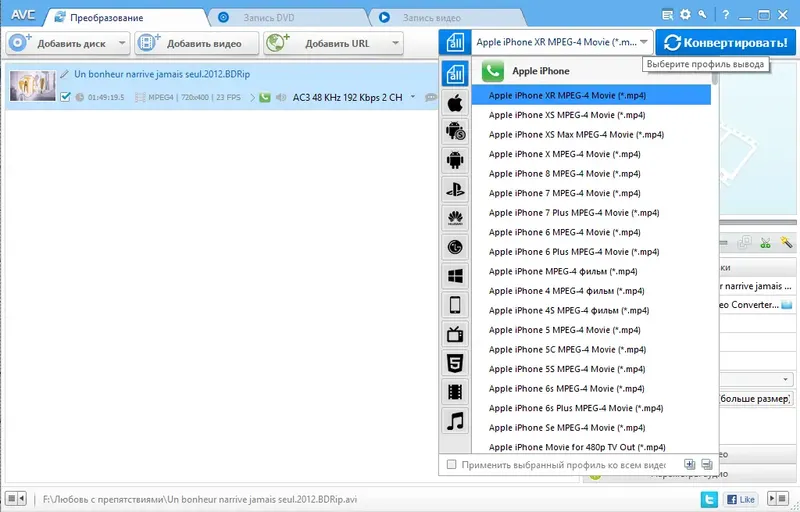
Task: Open help with the question mark icon
Action: (x=726, y=15)
